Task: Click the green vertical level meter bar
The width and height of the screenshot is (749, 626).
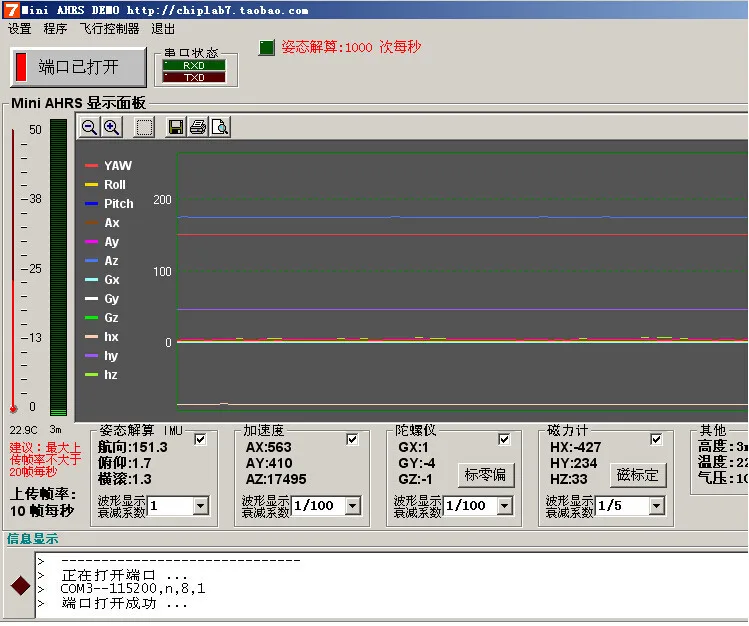Action: (58, 267)
